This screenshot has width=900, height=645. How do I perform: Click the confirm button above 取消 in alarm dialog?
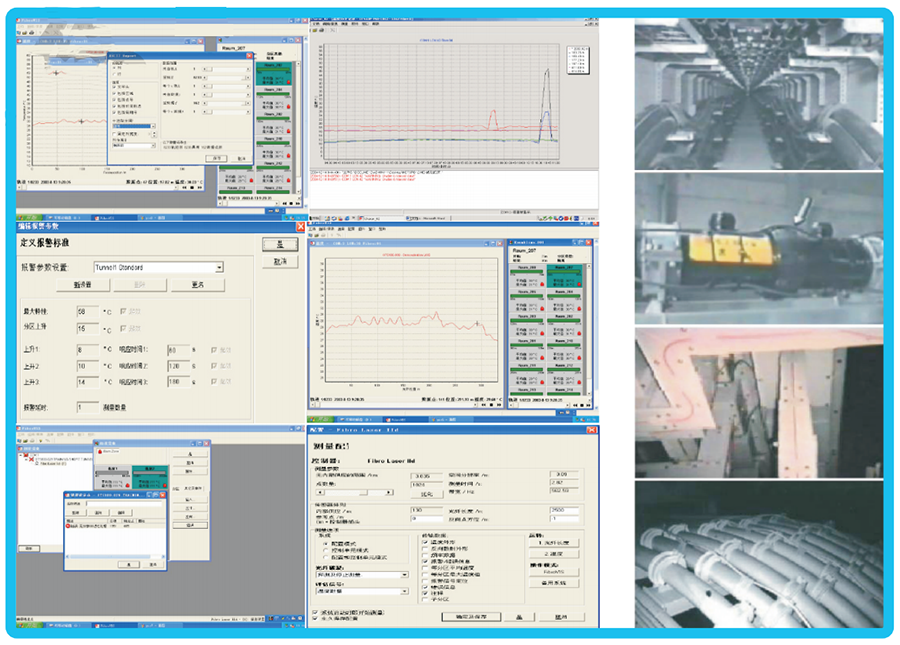(x=280, y=244)
